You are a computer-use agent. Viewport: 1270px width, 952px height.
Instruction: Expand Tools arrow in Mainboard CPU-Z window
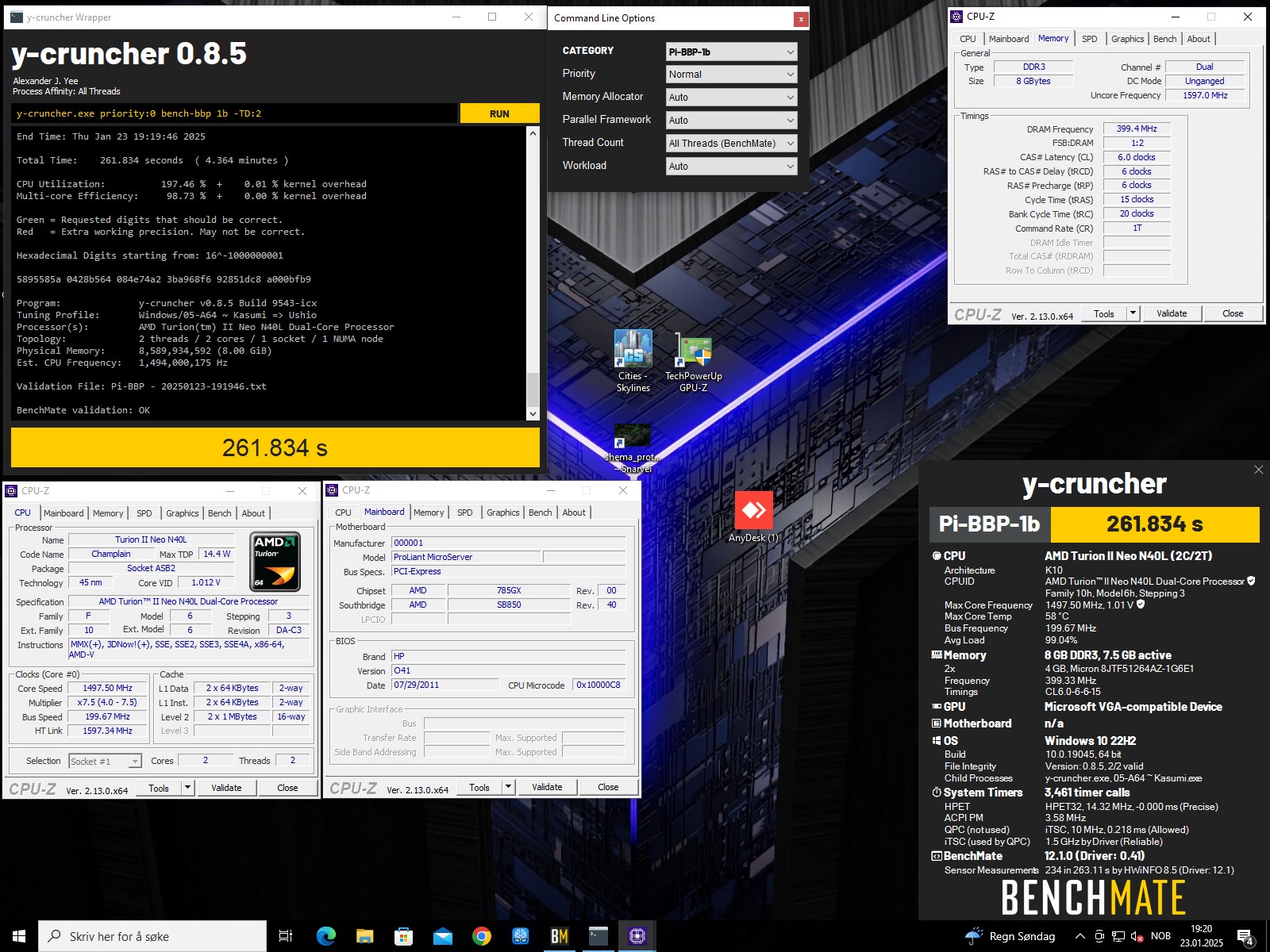tap(508, 787)
